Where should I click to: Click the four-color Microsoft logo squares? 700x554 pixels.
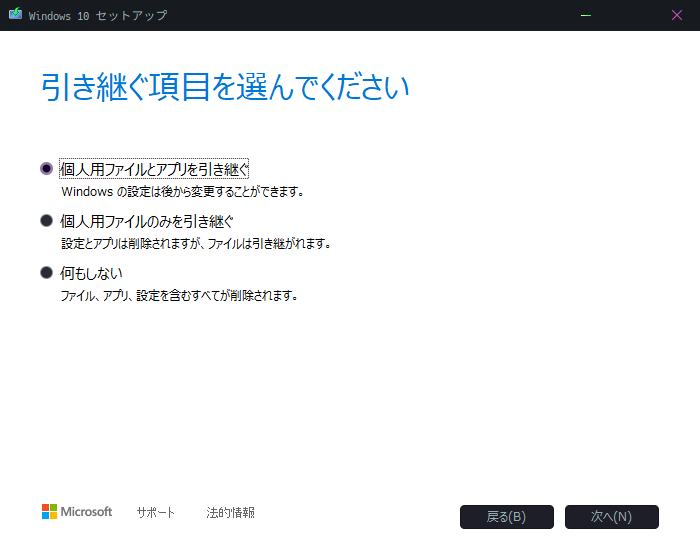point(49,512)
